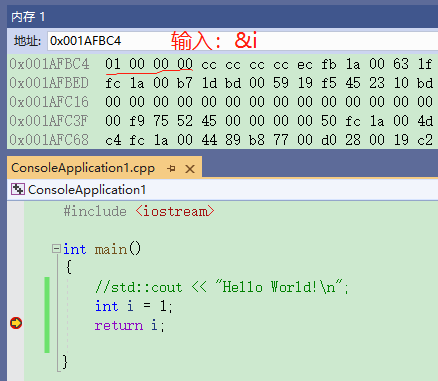This screenshot has width=438, height=381.
Task: Close the ConsoleApplication1.cpp tab
Action: click(x=190, y=169)
